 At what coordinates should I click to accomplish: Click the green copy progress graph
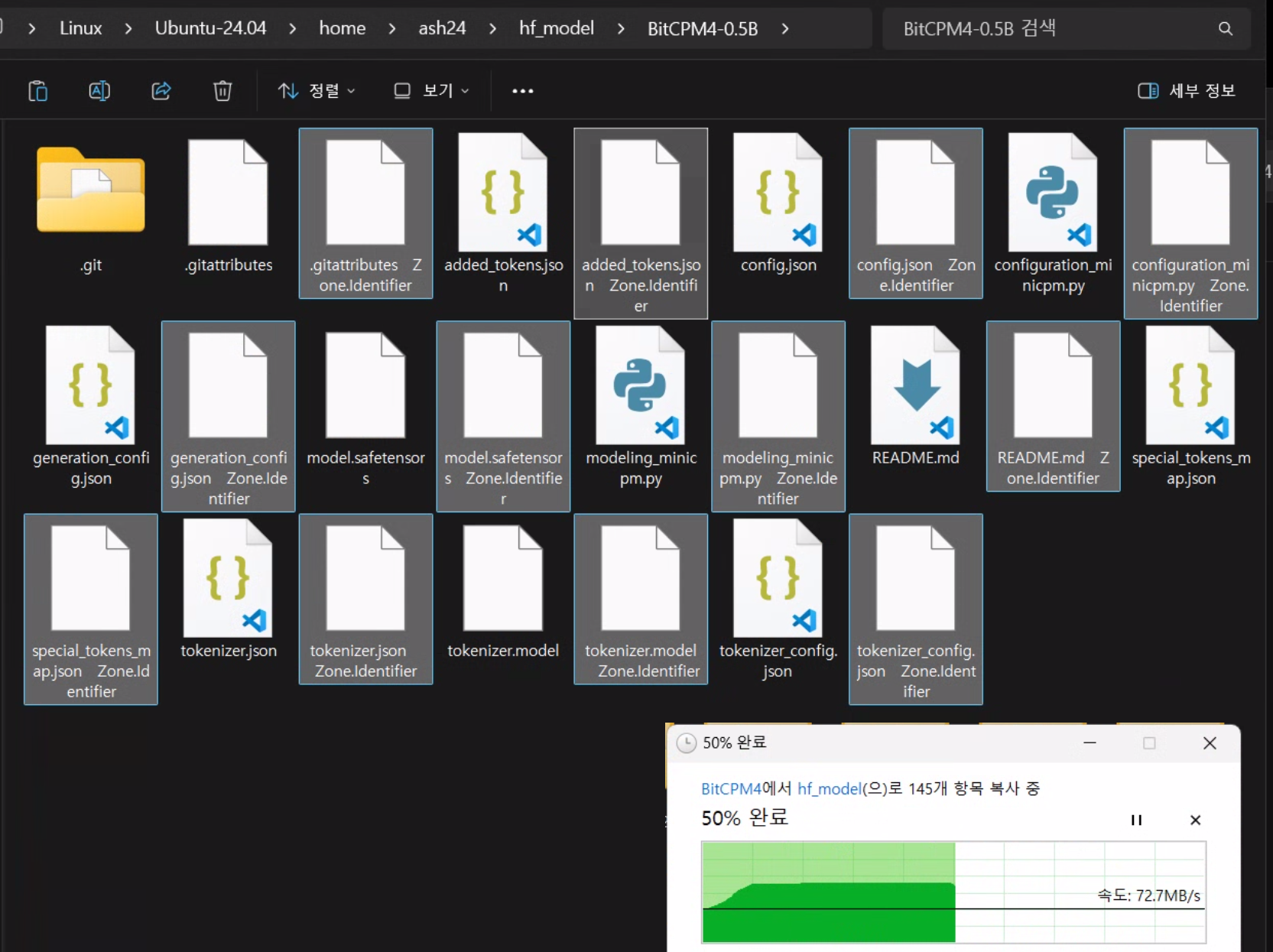pyautogui.click(x=953, y=892)
